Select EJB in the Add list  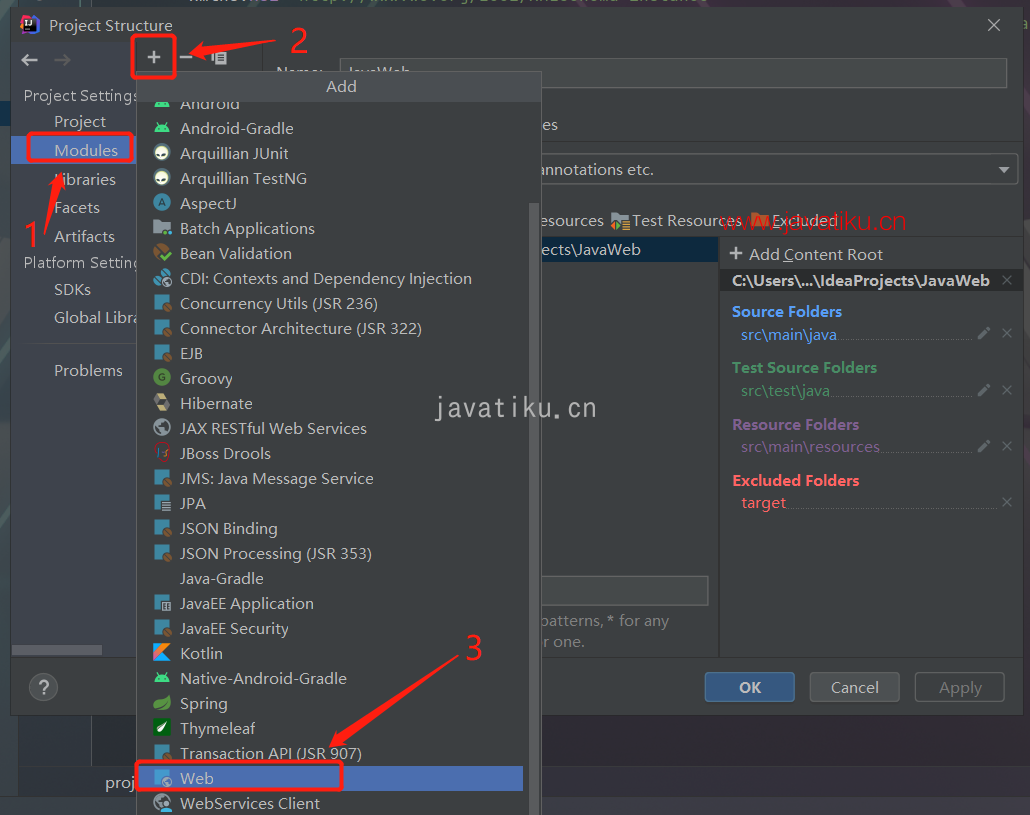[x=330, y=353]
